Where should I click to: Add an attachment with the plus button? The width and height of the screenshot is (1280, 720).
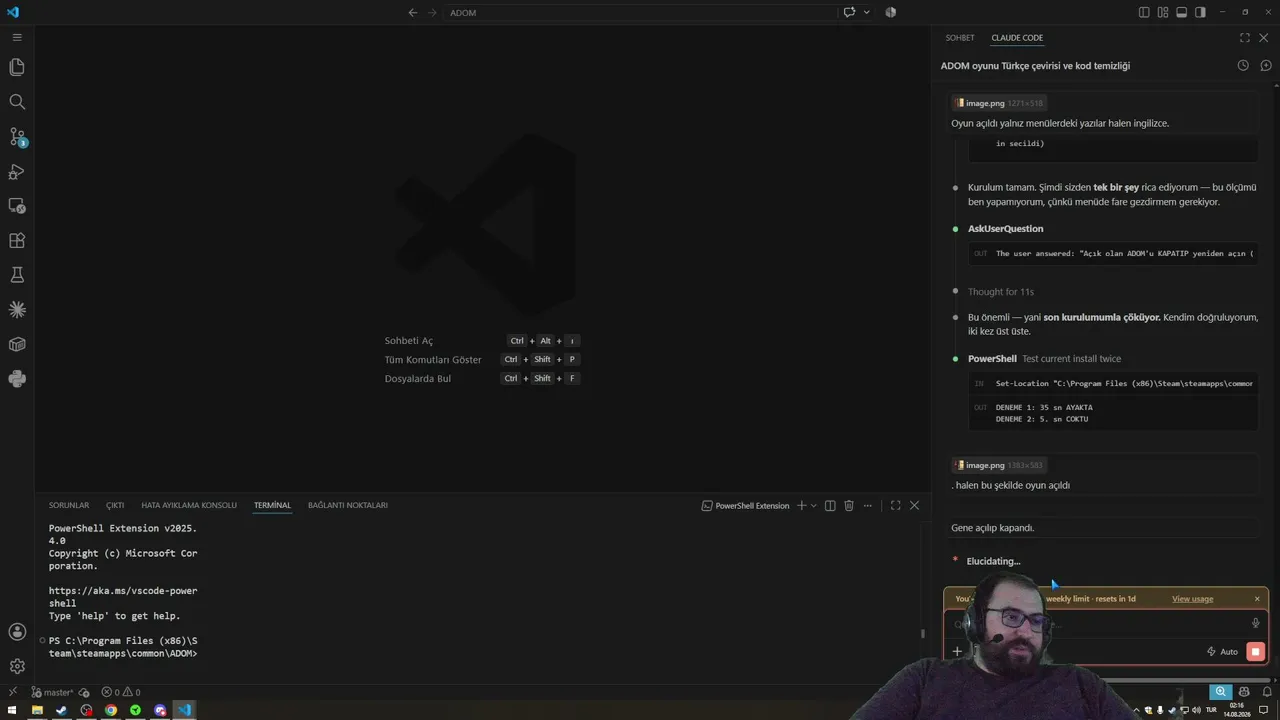click(957, 652)
